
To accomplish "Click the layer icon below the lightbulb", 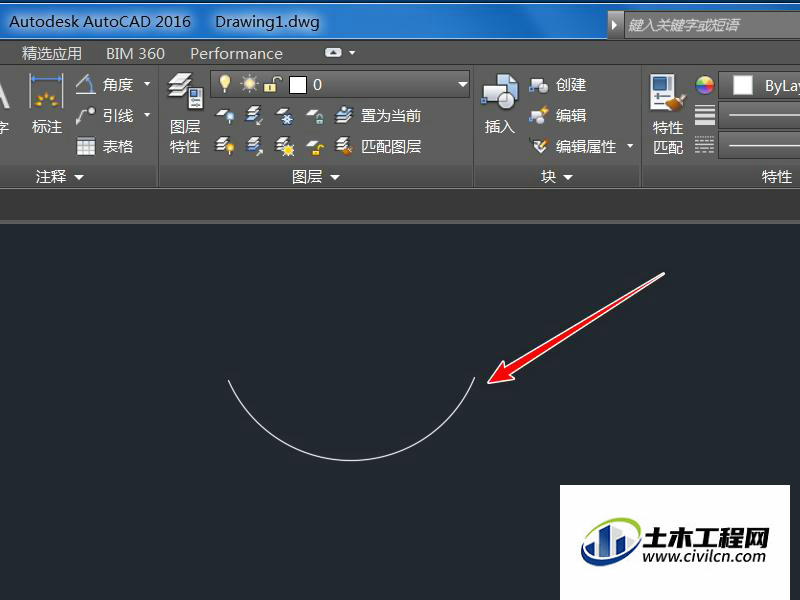I will [x=224, y=116].
